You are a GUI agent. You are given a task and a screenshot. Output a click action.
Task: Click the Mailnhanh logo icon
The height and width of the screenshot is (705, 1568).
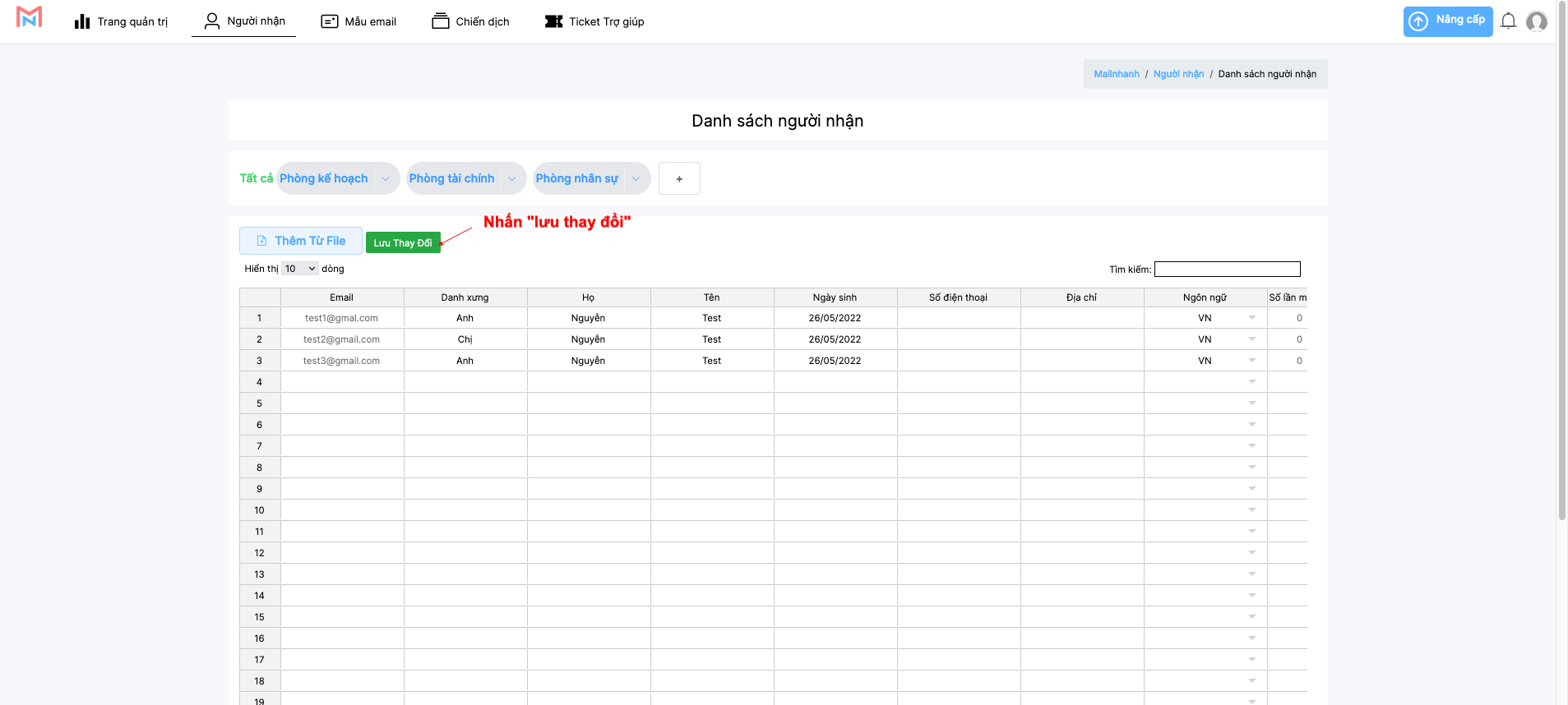pyautogui.click(x=30, y=18)
